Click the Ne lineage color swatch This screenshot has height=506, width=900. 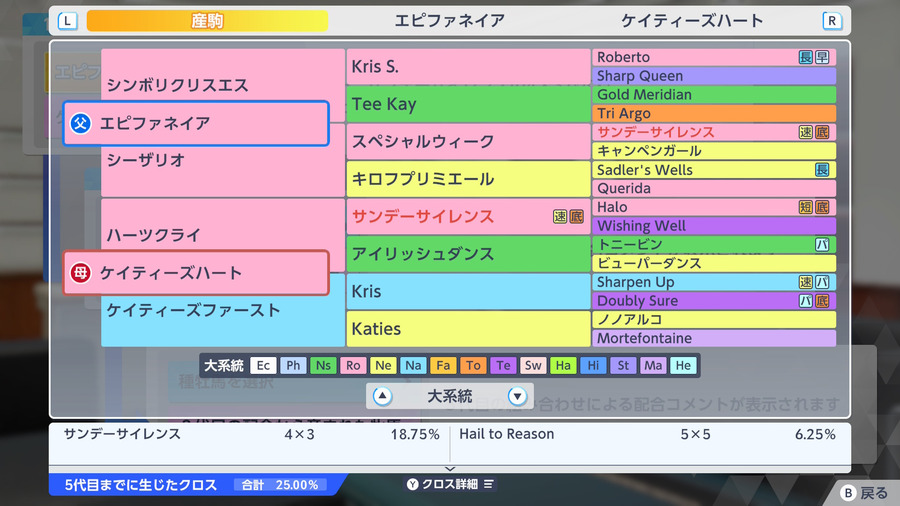coord(383,365)
